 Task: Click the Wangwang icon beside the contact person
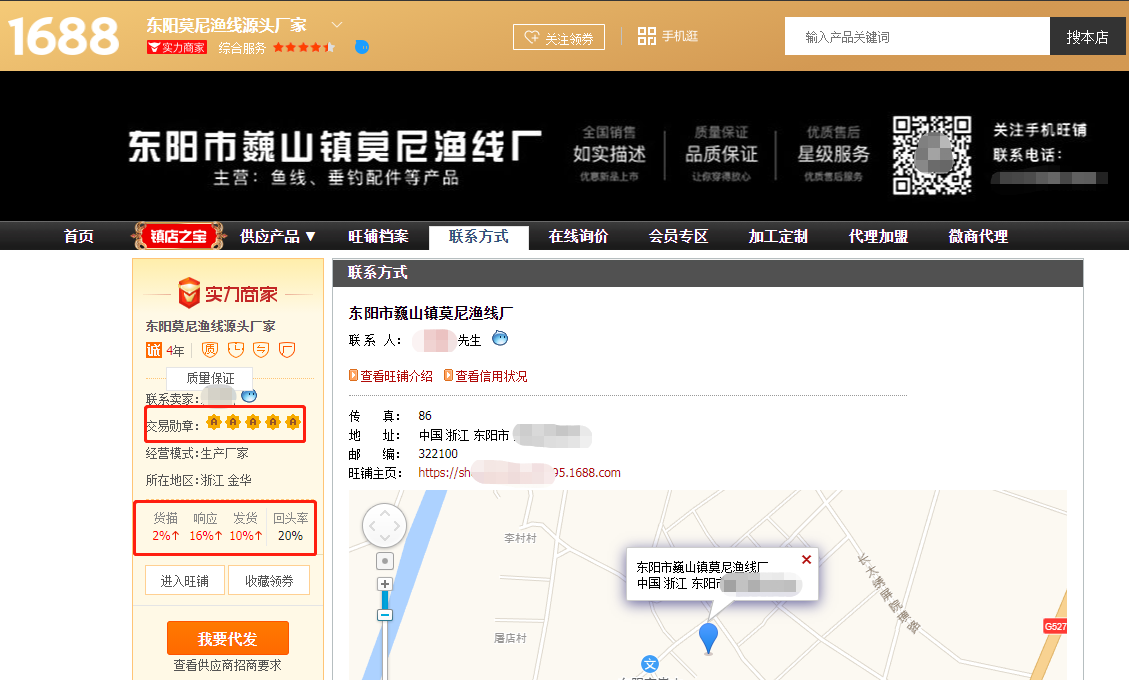coord(500,338)
